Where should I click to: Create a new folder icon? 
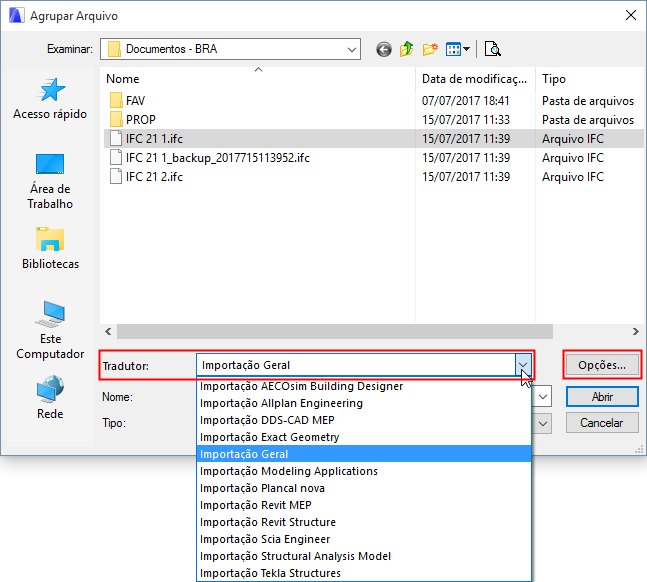(x=430, y=50)
